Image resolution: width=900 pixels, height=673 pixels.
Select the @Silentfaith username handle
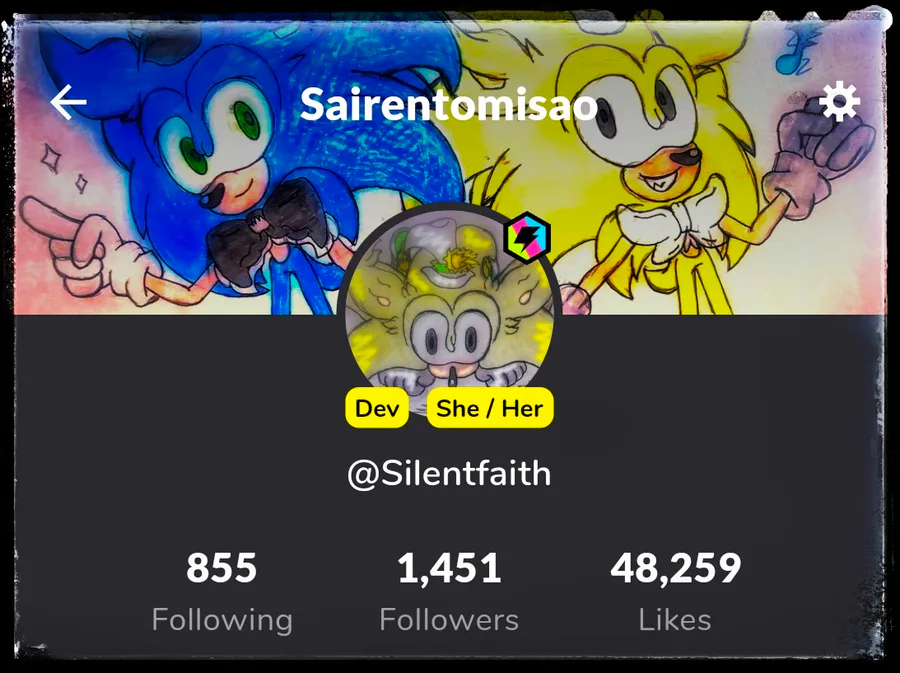(449, 473)
